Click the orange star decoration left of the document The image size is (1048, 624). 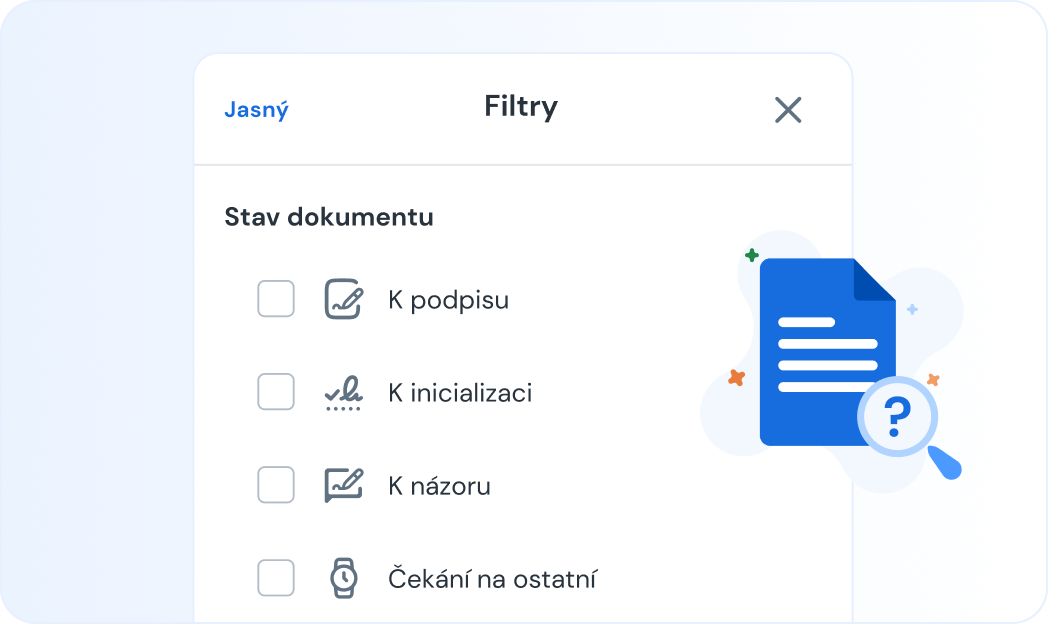tap(737, 377)
